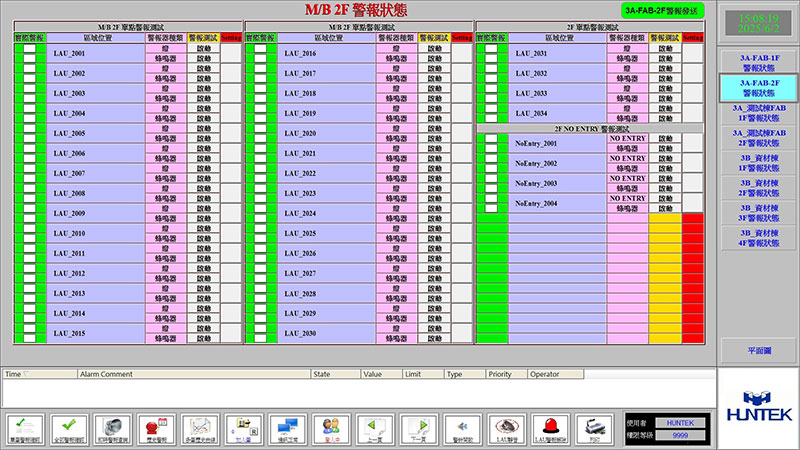Open 3A_測試棟FAB 1F警報狀態 page
The image size is (800, 450).
[760, 113]
